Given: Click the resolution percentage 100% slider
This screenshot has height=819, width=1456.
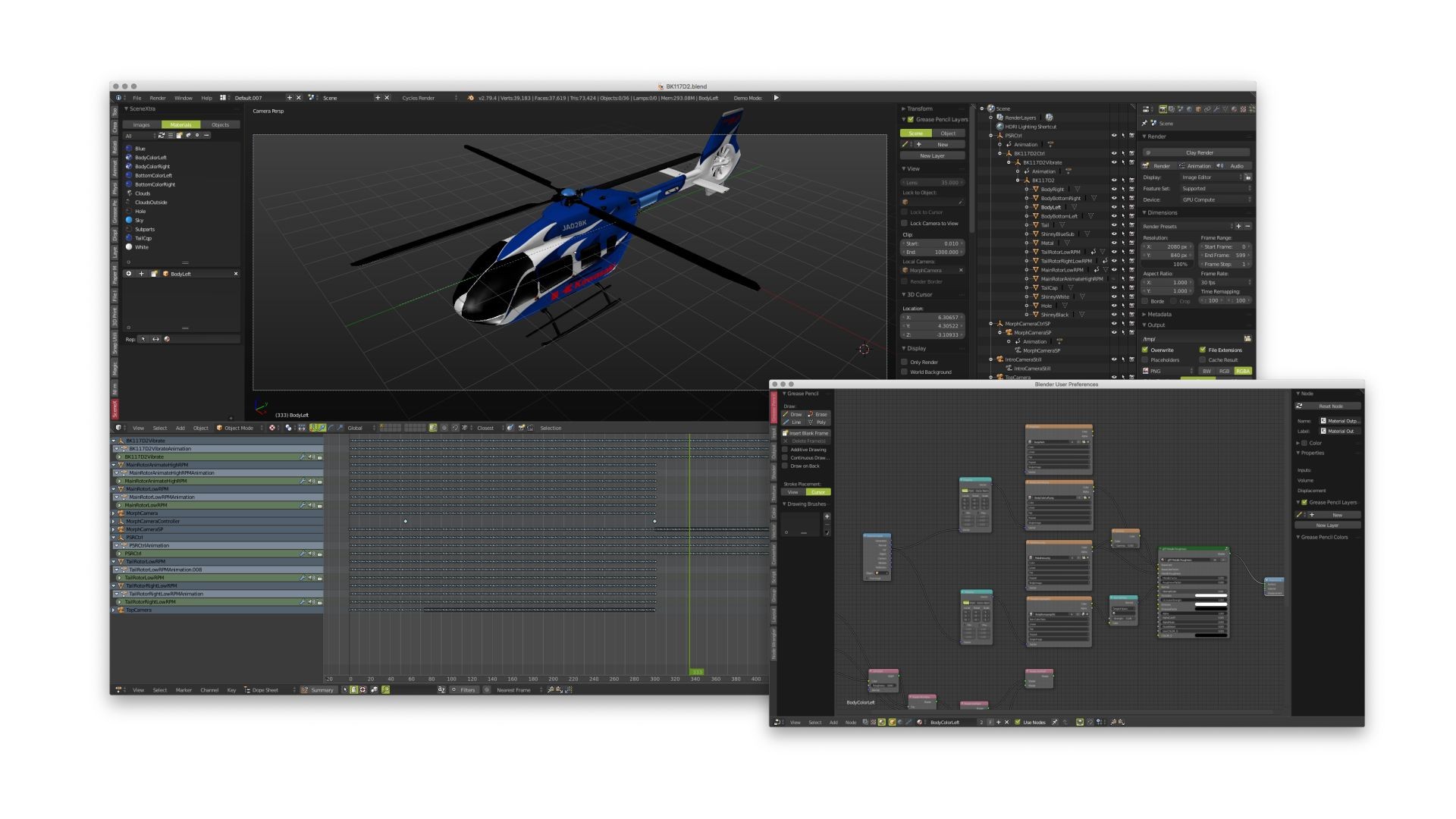Looking at the screenshot, I should coord(1168,265).
